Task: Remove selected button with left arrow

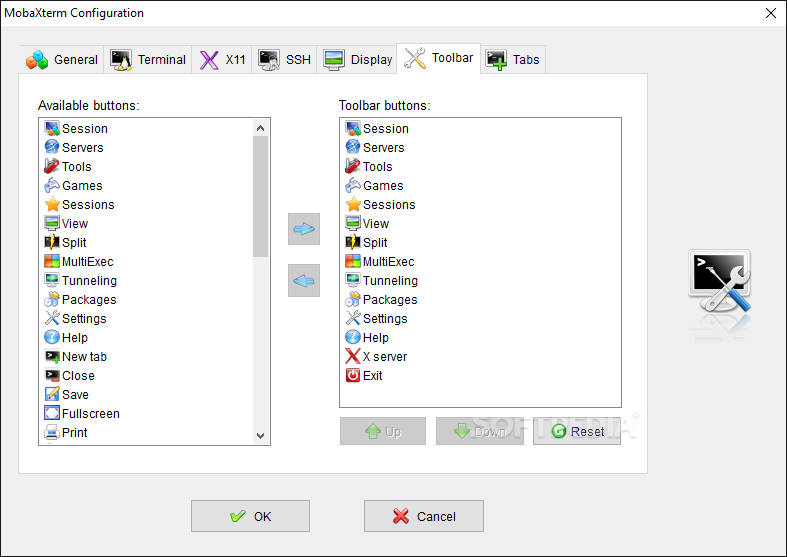Action: (304, 281)
